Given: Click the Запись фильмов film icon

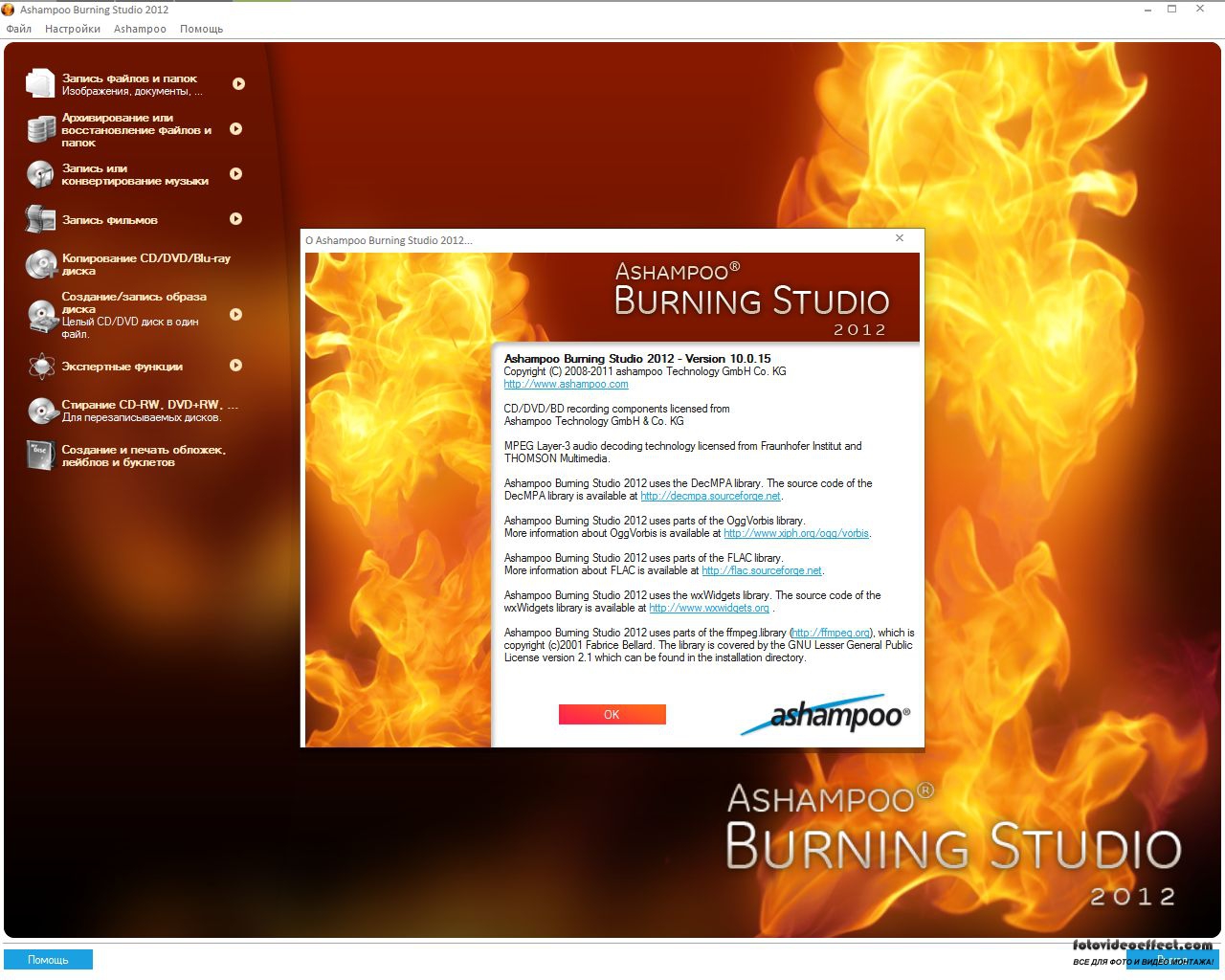Looking at the screenshot, I should 40,219.
